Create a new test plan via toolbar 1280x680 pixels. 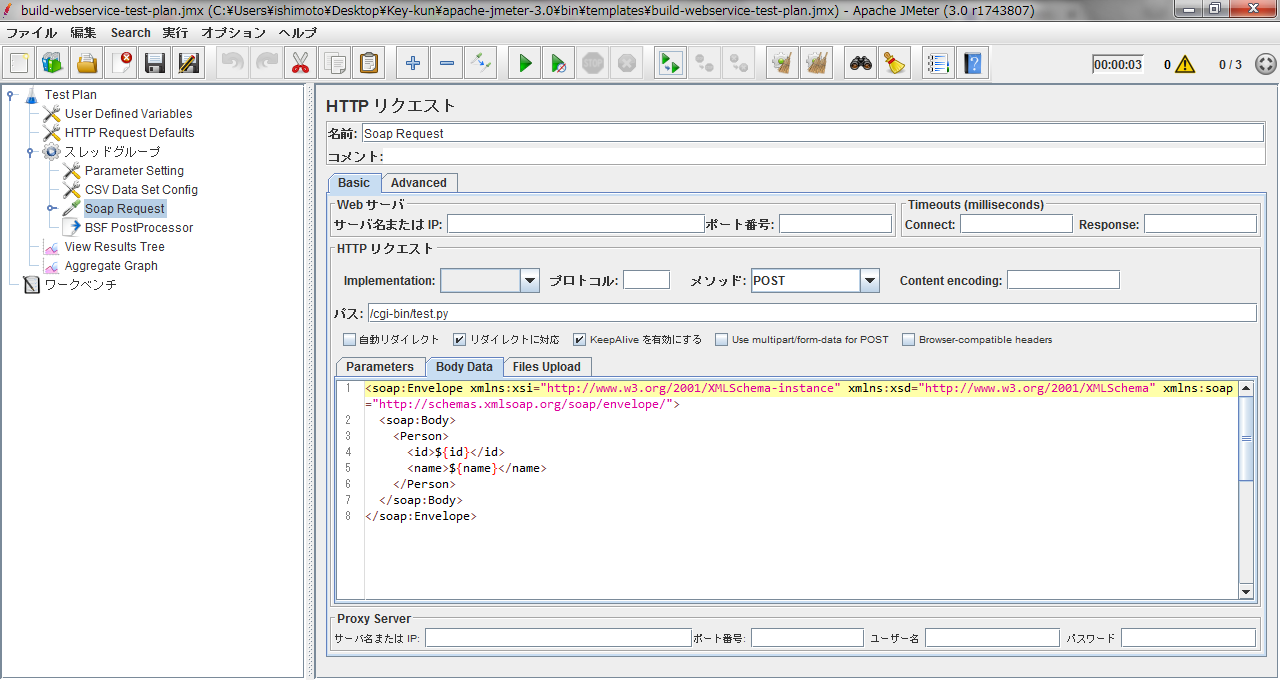point(19,63)
